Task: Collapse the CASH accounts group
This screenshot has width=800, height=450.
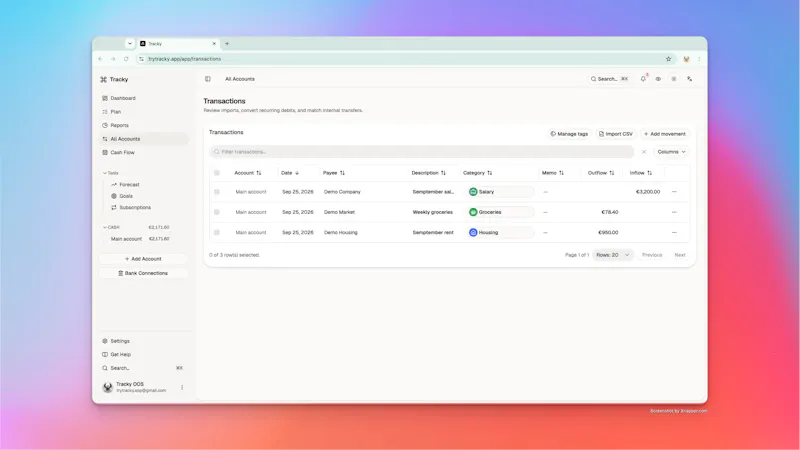Action: click(x=111, y=228)
